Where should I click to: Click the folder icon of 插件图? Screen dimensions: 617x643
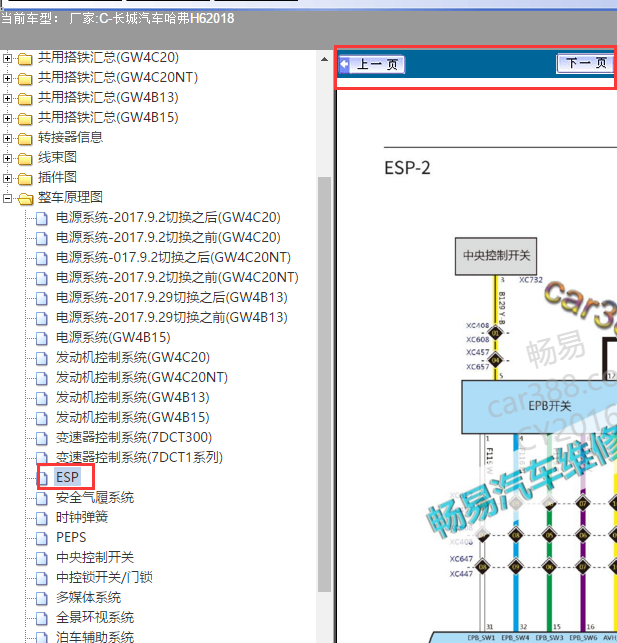click(x=25, y=179)
